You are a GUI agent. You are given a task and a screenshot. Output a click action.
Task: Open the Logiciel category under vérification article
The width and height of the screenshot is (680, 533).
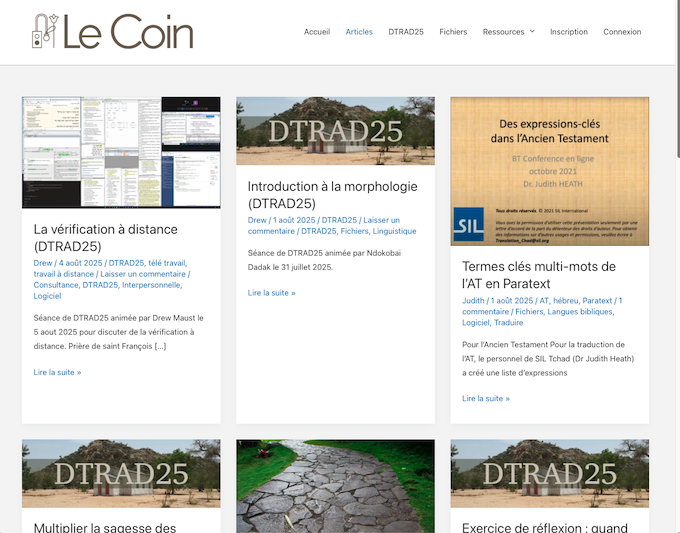47,296
